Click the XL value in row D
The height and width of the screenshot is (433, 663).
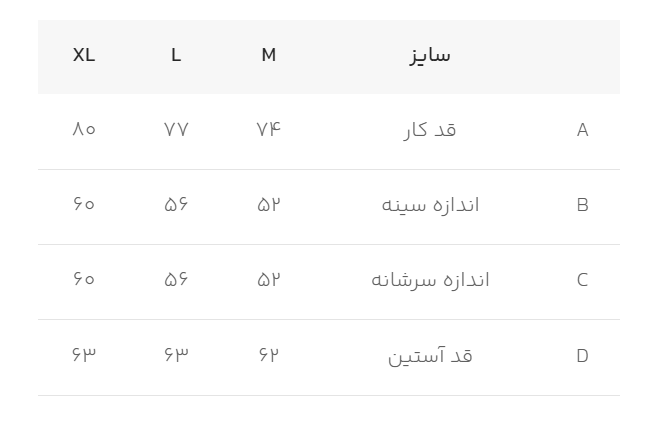pyautogui.click(x=84, y=356)
